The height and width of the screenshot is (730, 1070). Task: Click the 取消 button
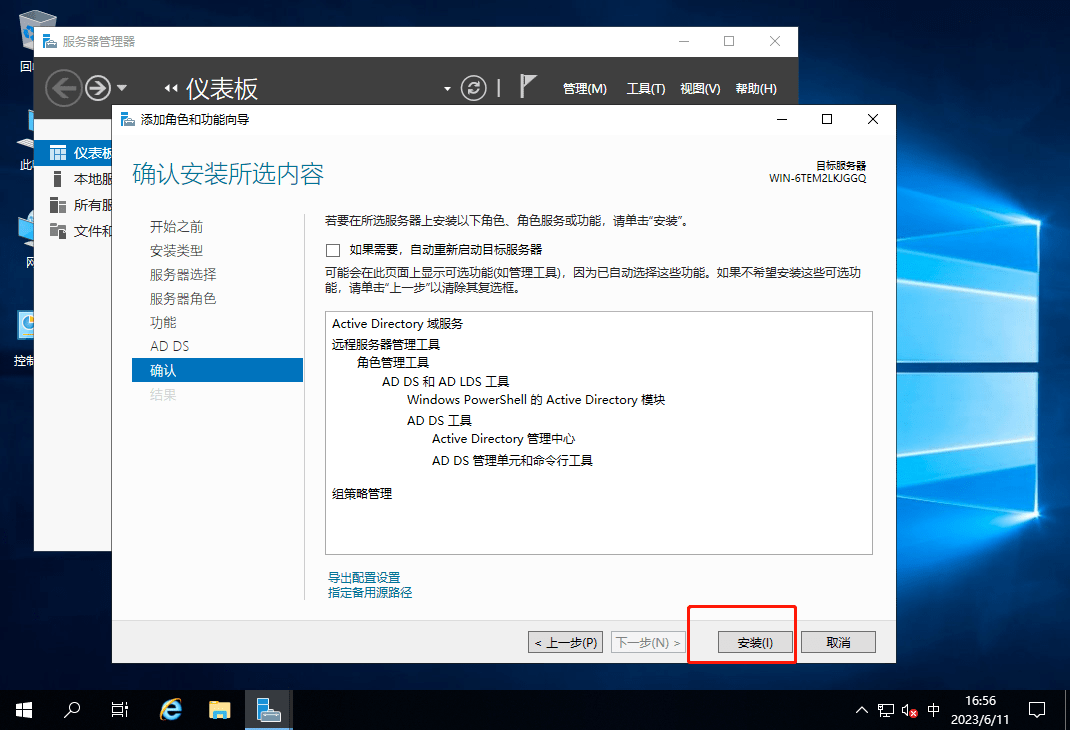(x=838, y=642)
